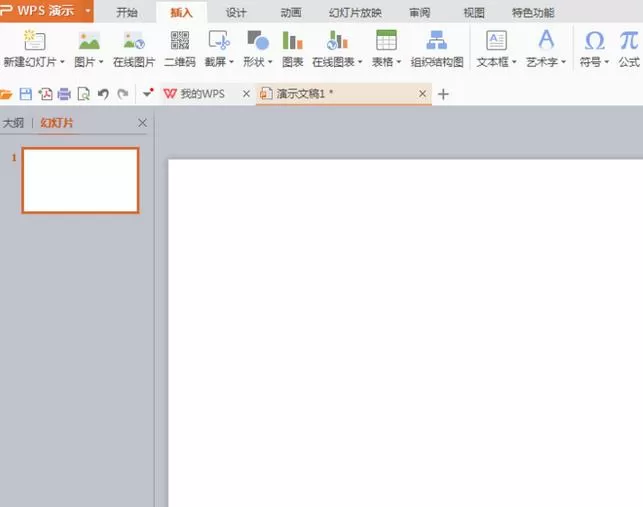Click the New Slide (新建幻灯片) icon

pyautogui.click(x=34, y=40)
